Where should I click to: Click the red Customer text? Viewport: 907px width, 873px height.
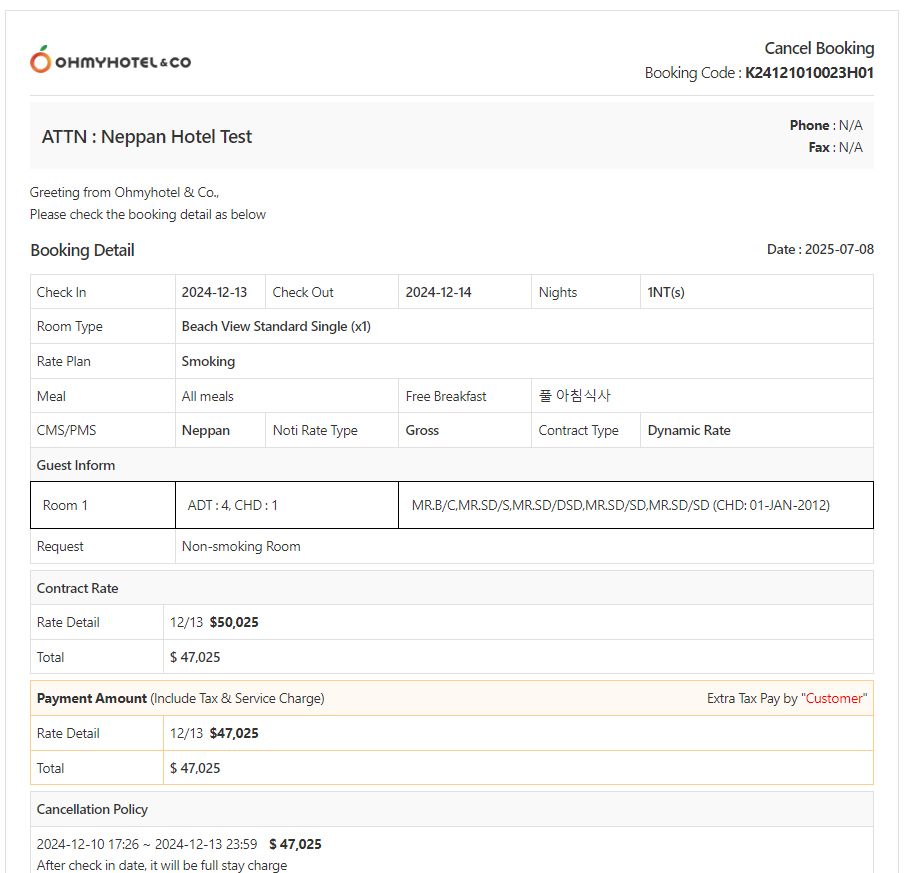point(834,698)
